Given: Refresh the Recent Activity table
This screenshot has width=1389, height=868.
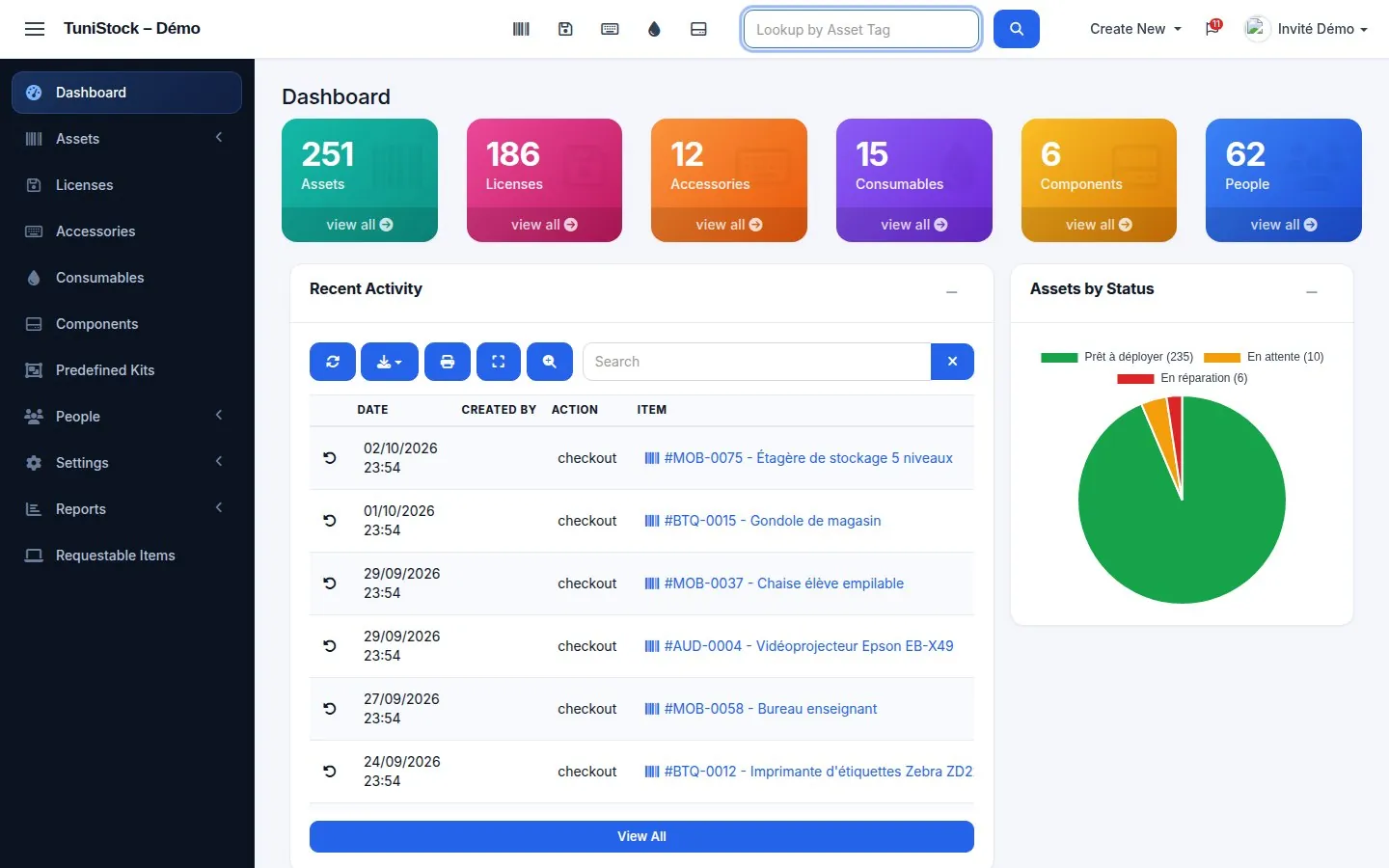Looking at the screenshot, I should (x=333, y=362).
